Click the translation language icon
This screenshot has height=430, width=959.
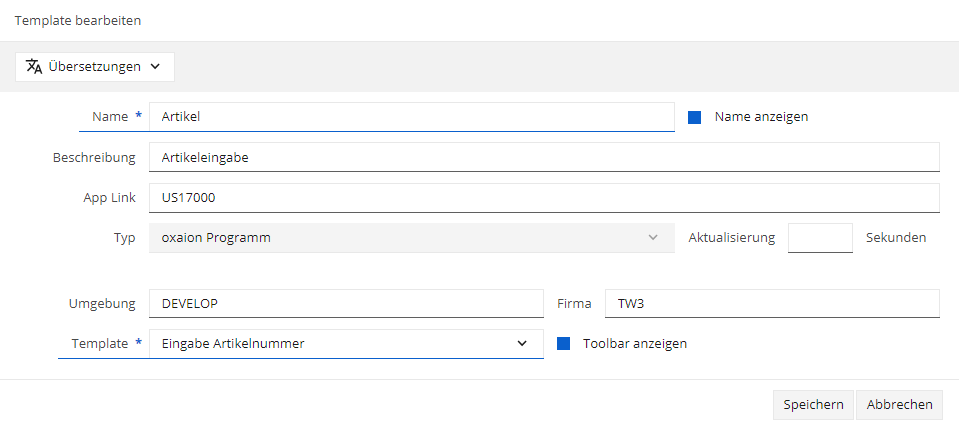click(x=34, y=67)
